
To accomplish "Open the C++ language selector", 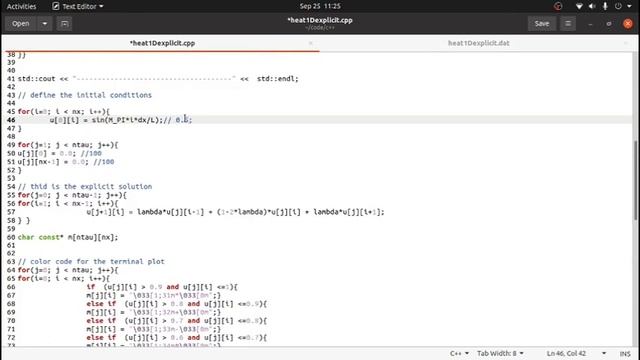I will pyautogui.click(x=459, y=353).
